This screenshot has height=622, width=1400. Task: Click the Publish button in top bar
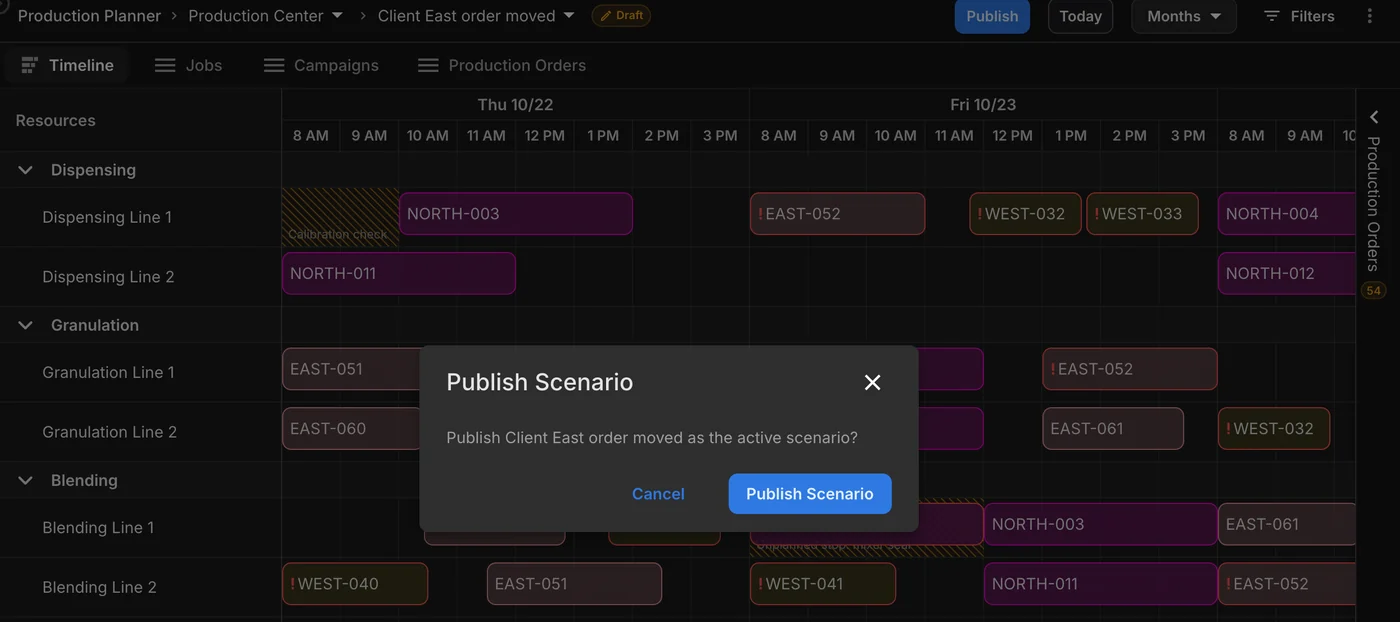tap(992, 16)
